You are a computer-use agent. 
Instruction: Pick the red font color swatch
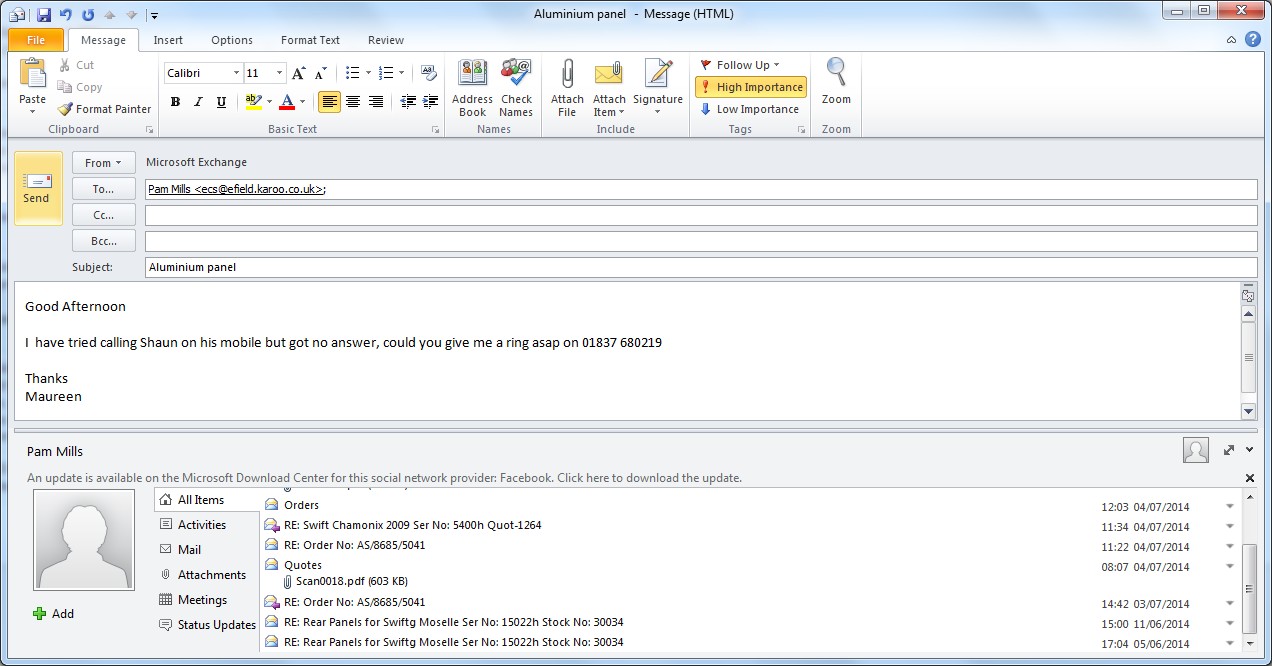[287, 102]
